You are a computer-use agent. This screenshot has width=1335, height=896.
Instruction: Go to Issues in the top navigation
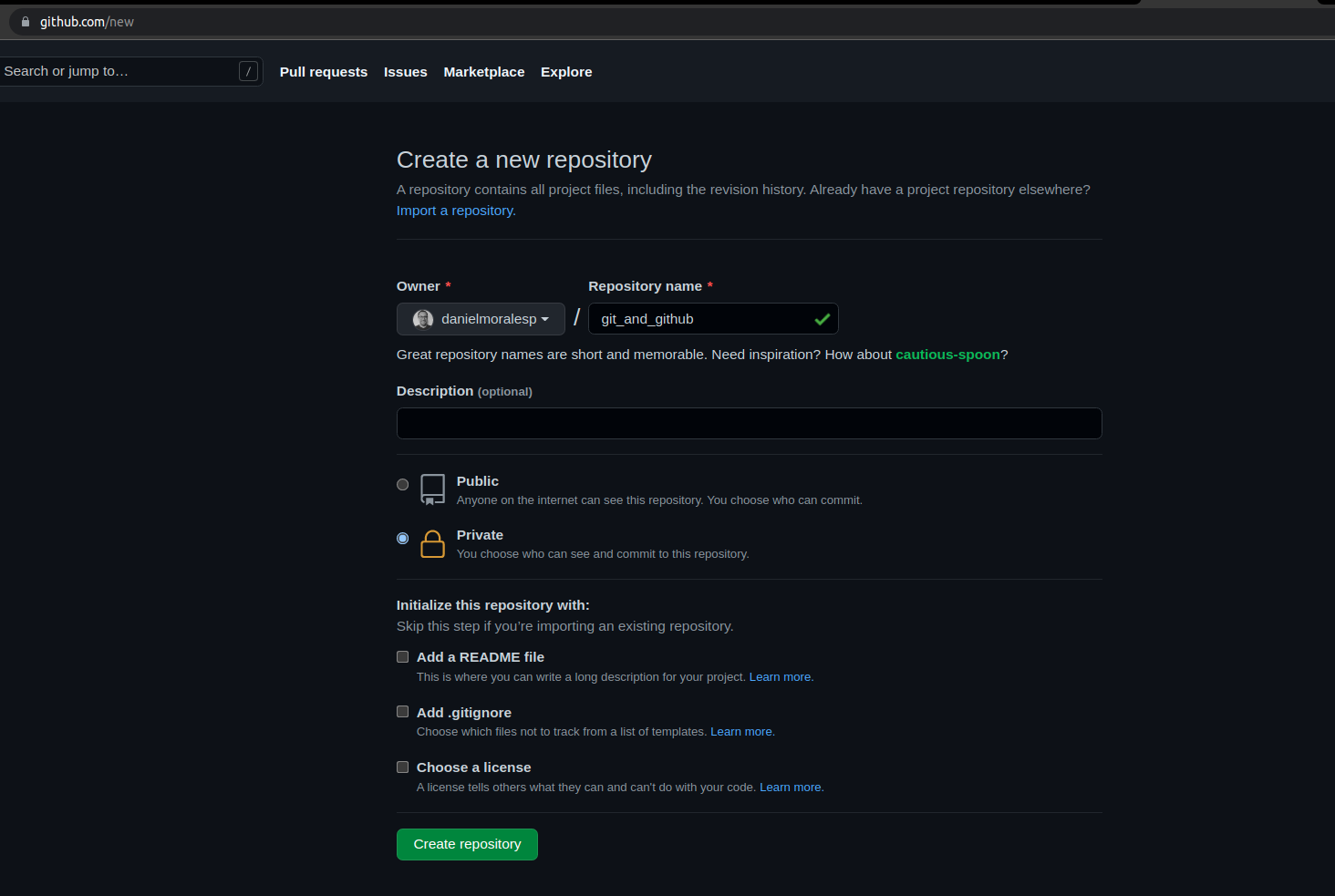pyautogui.click(x=406, y=72)
